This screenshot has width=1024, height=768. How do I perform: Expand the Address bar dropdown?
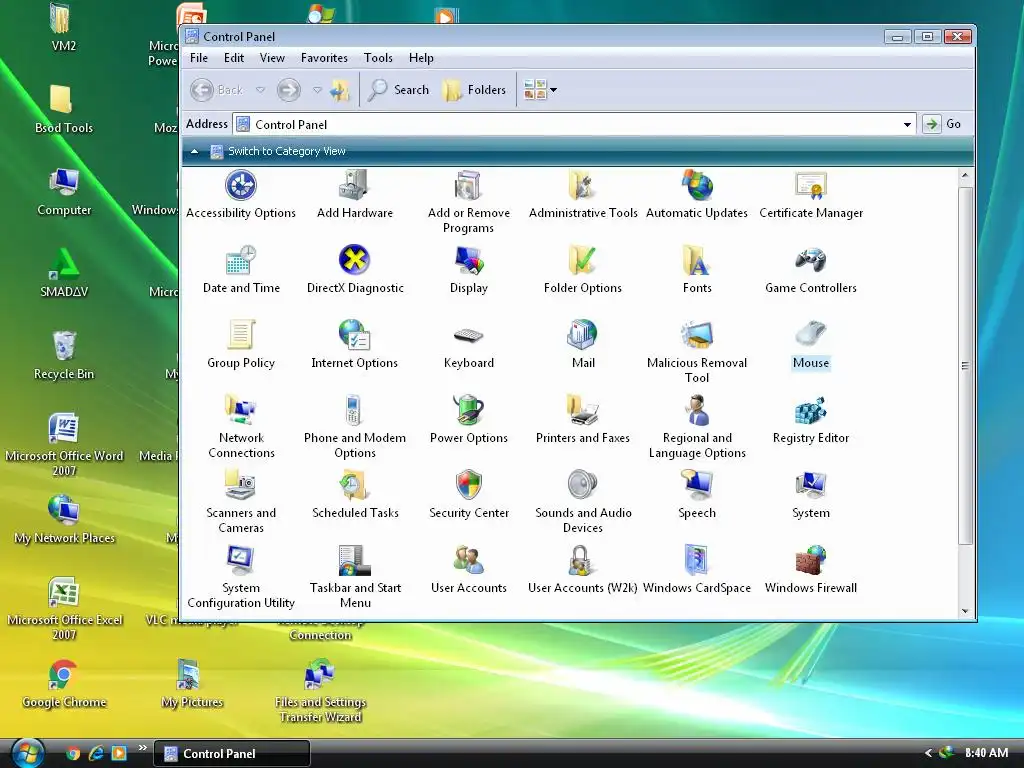pos(907,125)
